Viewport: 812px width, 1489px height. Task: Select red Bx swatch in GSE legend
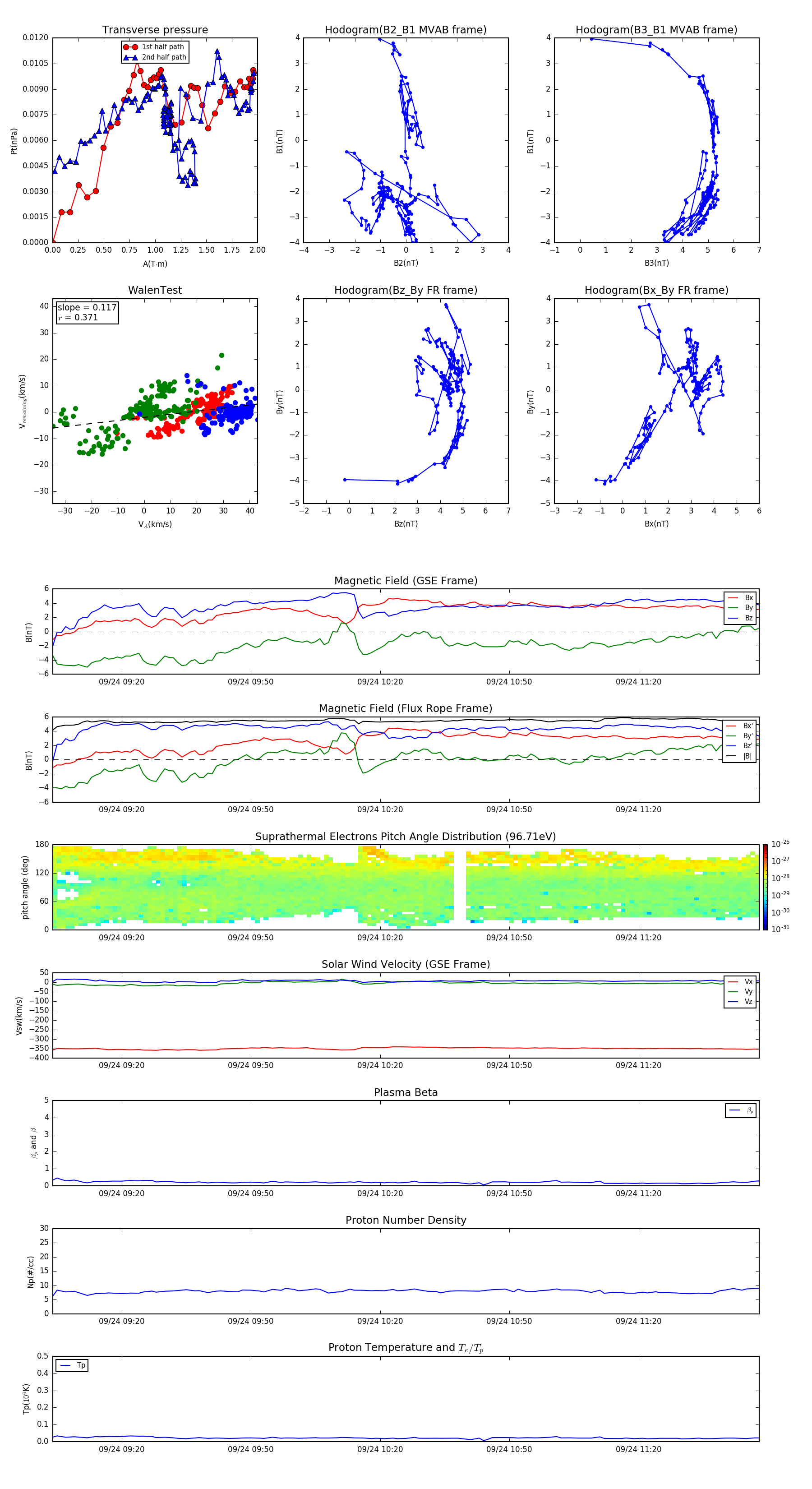point(734,598)
